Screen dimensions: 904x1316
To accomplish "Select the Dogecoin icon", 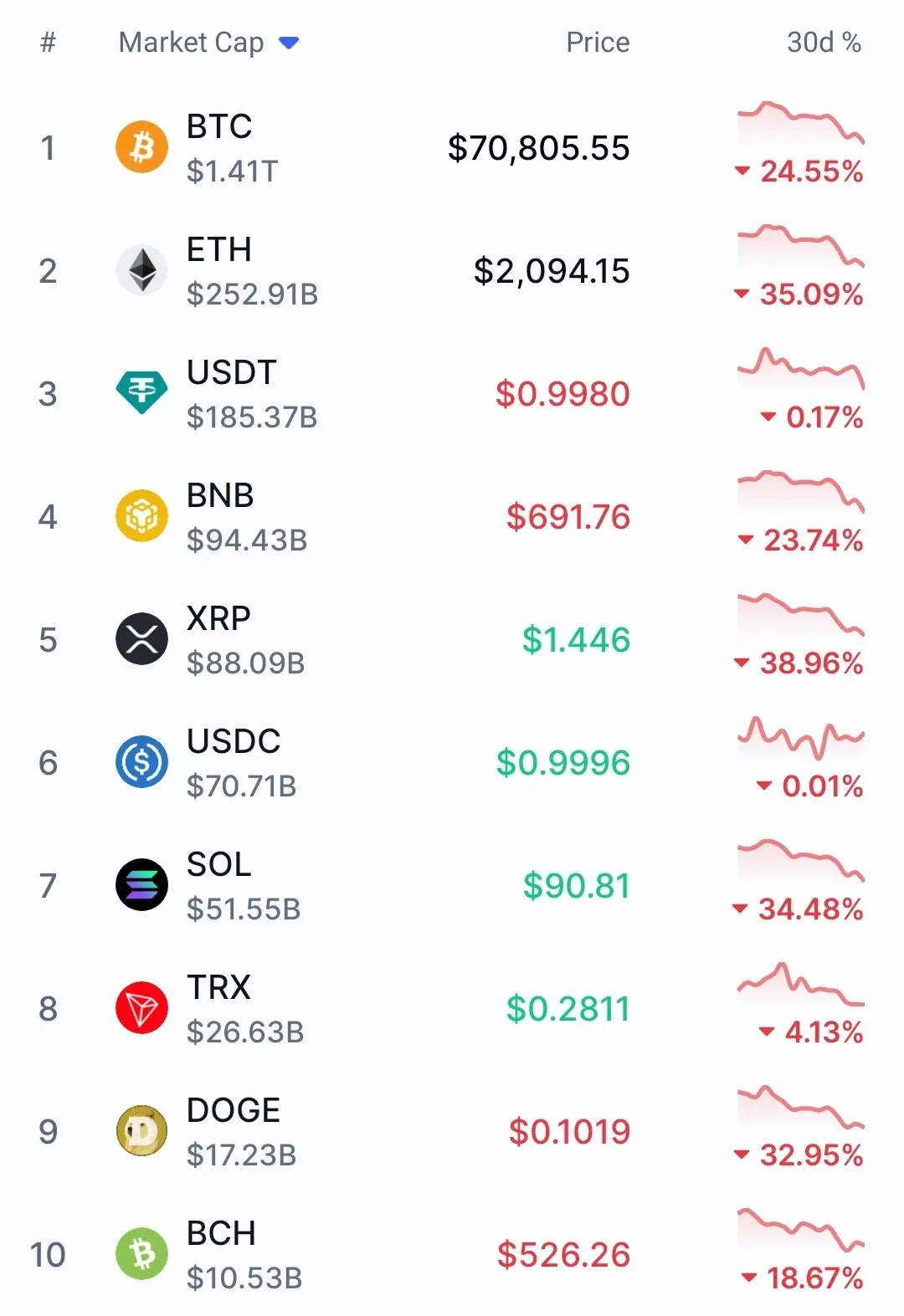I will [141, 1131].
